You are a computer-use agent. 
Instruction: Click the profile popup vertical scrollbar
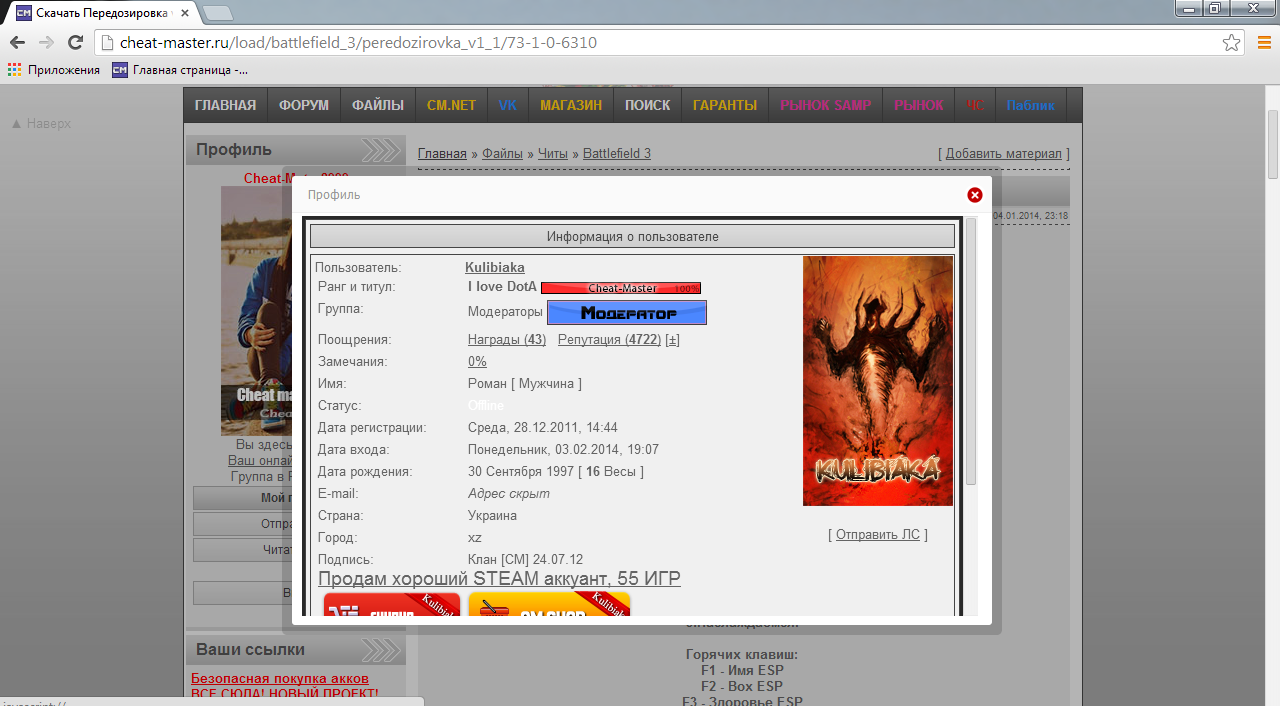coord(970,350)
